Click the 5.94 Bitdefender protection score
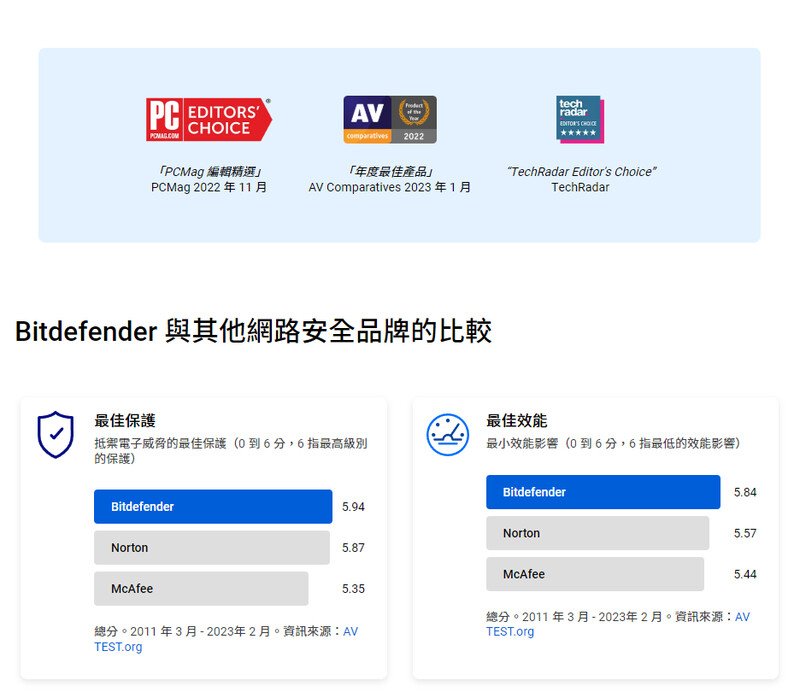The width and height of the screenshot is (800, 692). click(x=353, y=507)
